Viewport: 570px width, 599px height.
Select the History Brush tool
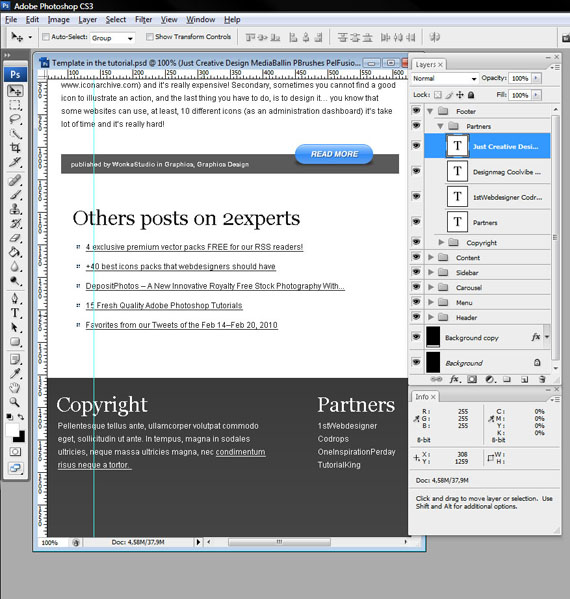tap(15, 223)
